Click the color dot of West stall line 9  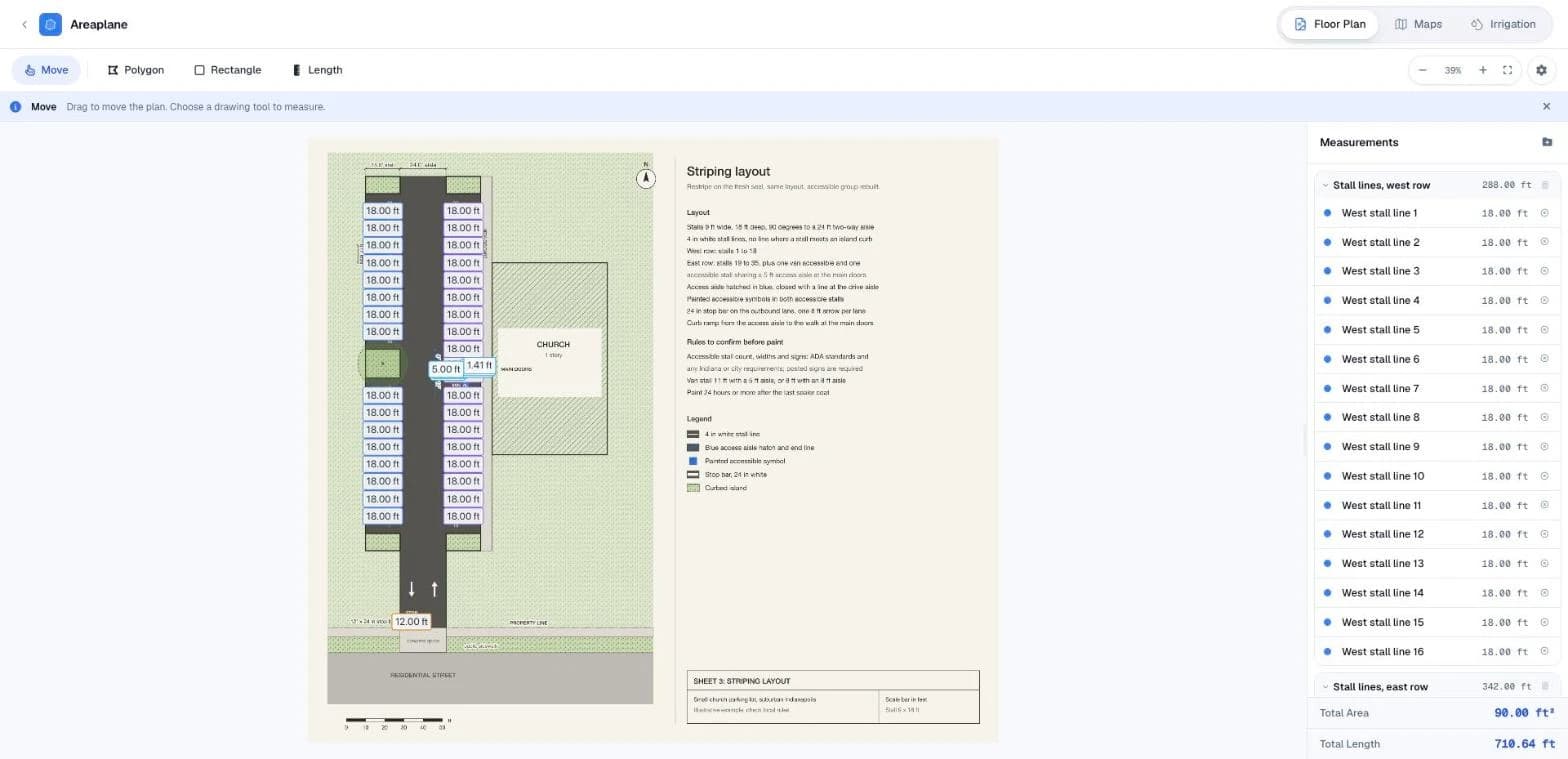[1327, 447]
